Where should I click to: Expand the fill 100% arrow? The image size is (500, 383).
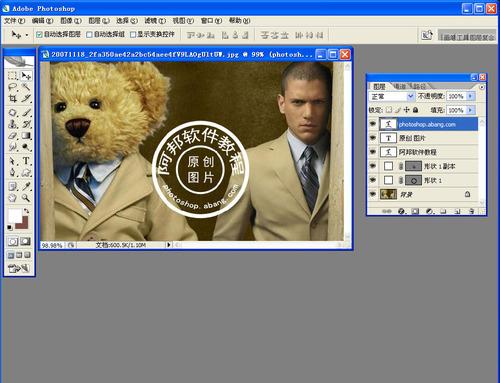470,110
